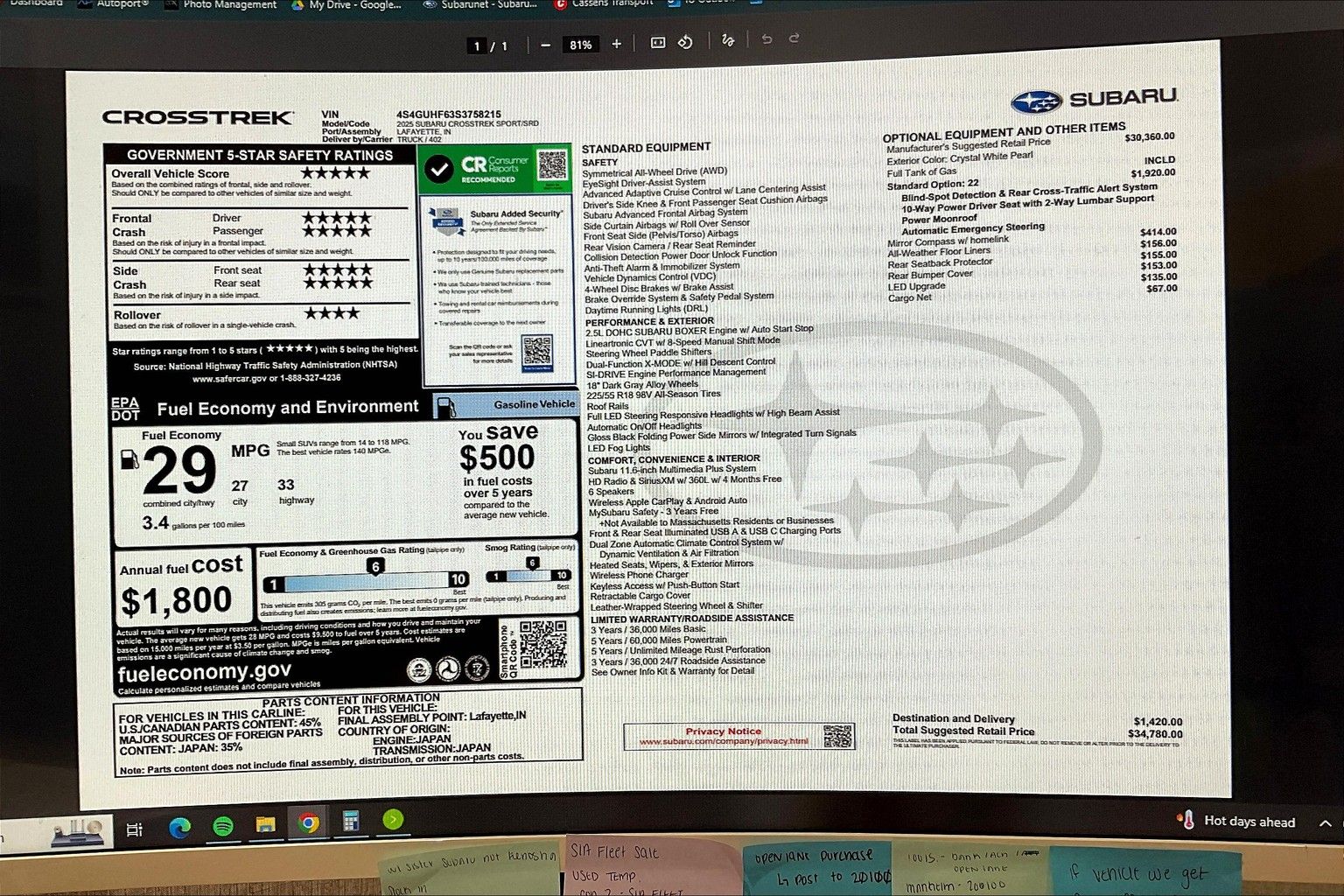Click the redo arrow in PDF toolbar
This screenshot has width=1344, height=896.
tap(794, 38)
